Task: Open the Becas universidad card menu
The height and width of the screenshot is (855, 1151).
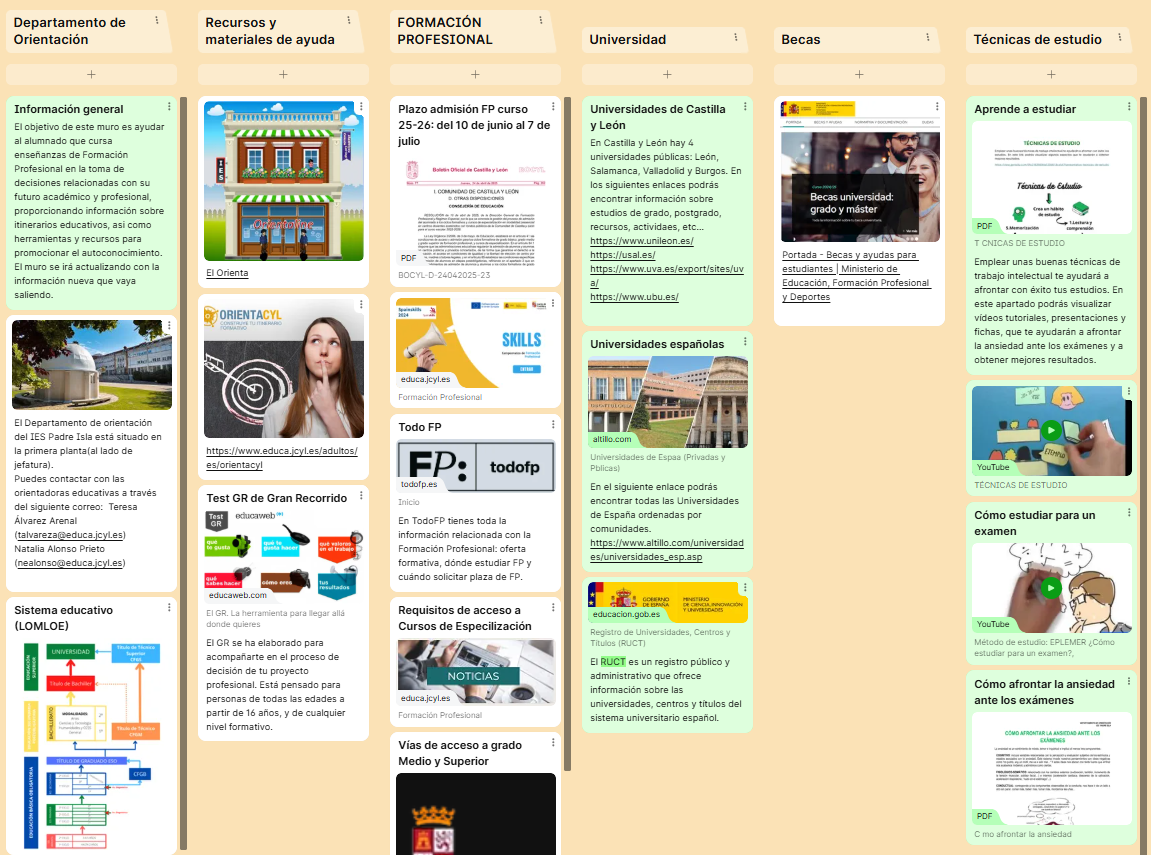Action: [x=937, y=107]
